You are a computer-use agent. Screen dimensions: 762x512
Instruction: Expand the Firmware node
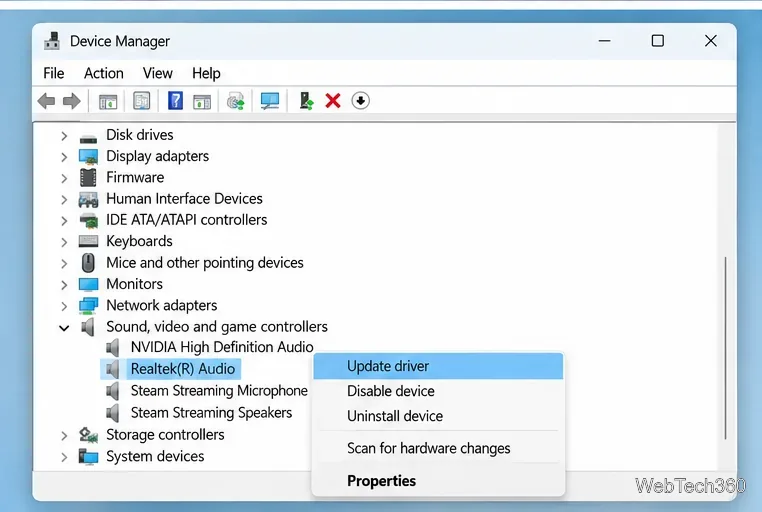64,178
